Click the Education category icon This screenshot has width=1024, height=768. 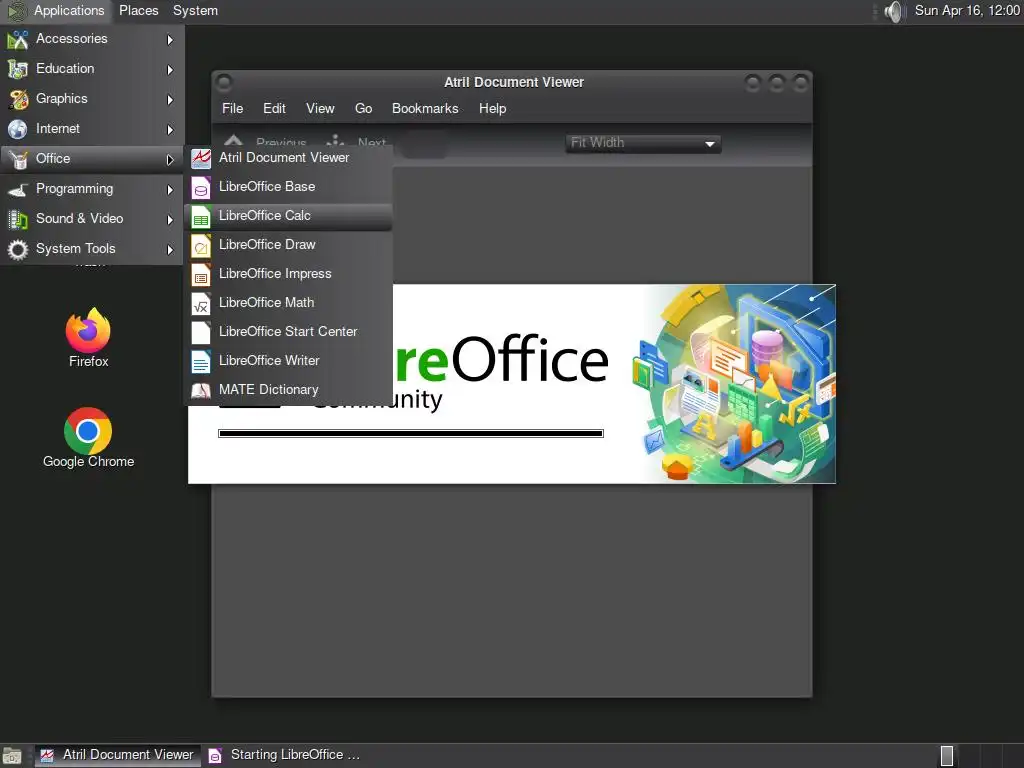pos(18,69)
